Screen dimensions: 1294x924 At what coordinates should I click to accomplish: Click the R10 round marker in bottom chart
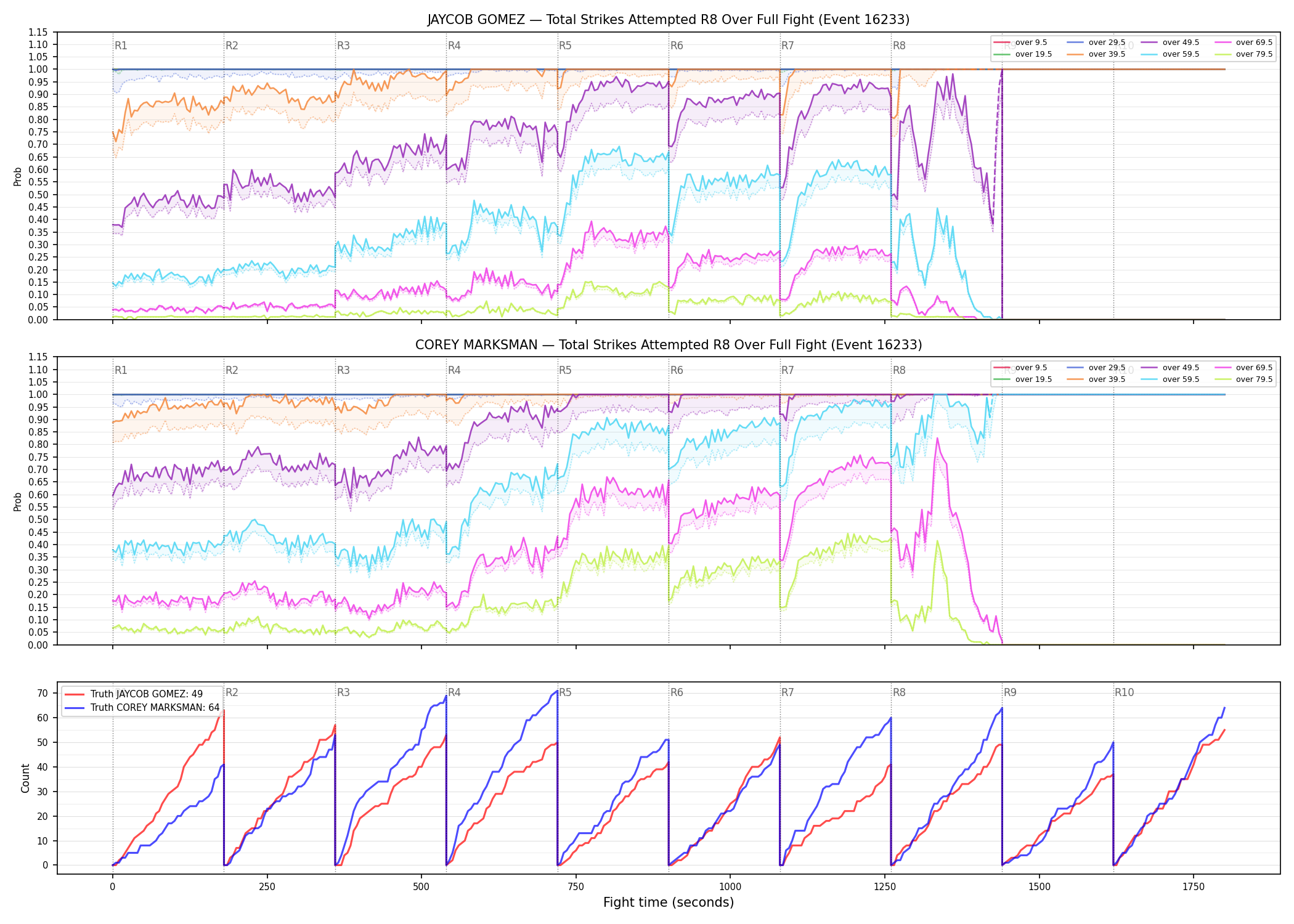pyautogui.click(x=1124, y=692)
